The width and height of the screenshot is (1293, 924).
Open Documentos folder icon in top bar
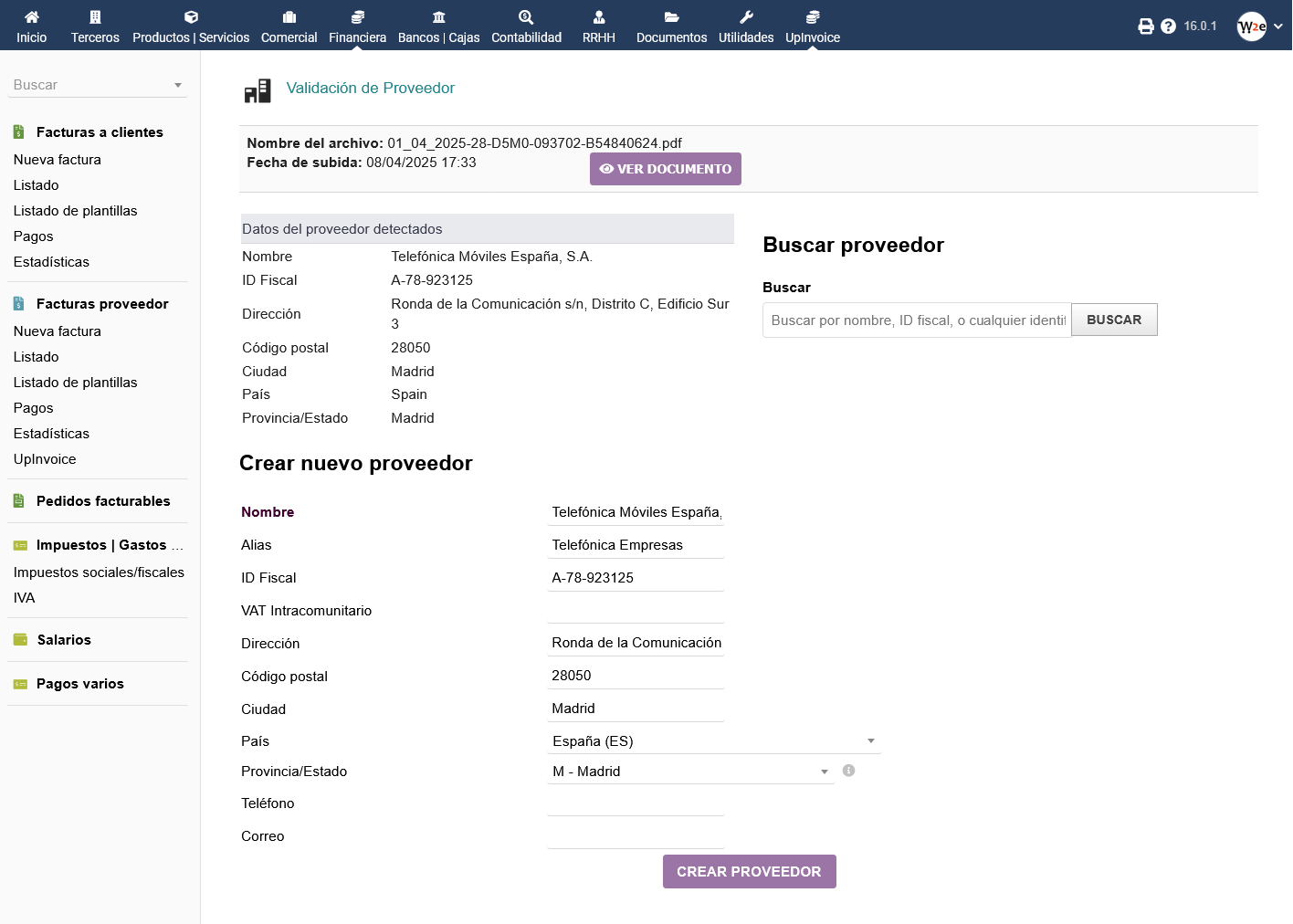(671, 16)
